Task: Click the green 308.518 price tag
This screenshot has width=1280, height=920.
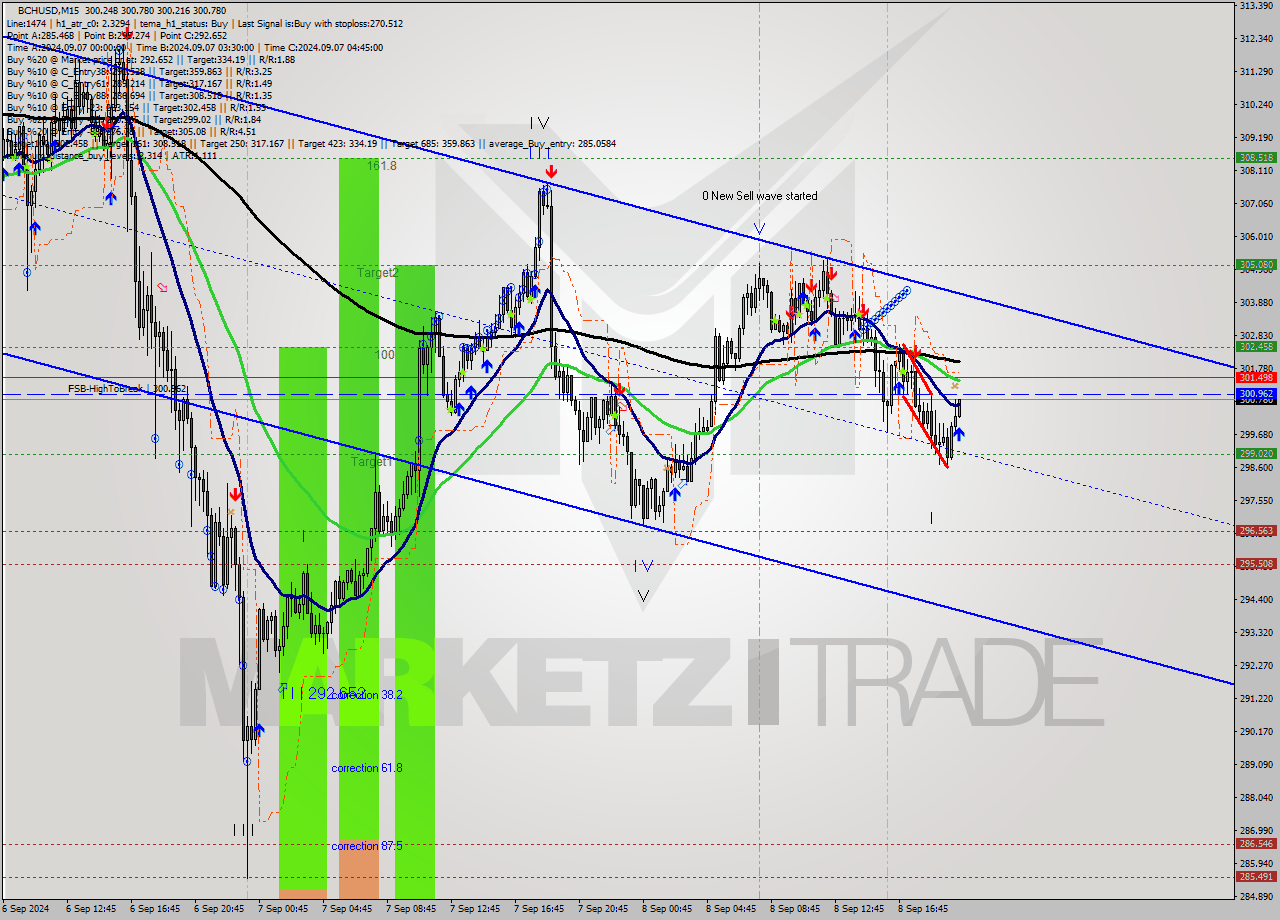Action: point(1256,157)
